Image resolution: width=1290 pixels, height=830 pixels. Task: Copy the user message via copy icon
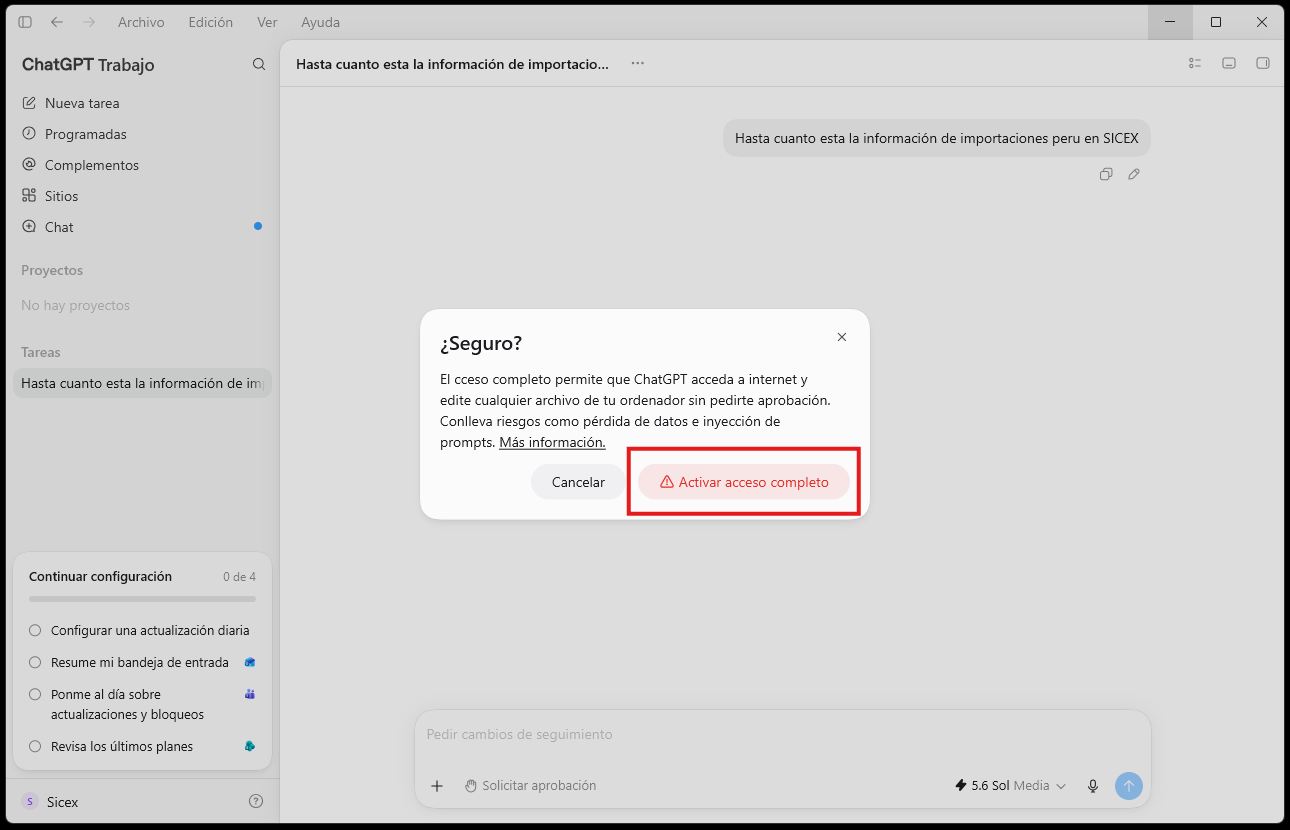click(x=1106, y=174)
